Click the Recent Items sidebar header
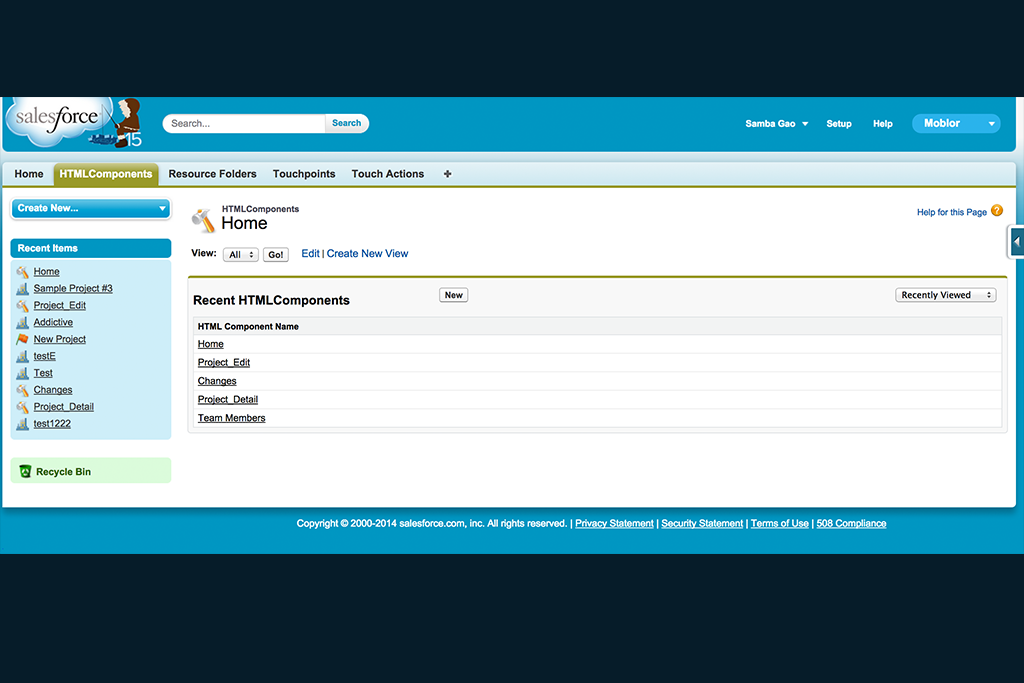 pyautogui.click(x=91, y=248)
